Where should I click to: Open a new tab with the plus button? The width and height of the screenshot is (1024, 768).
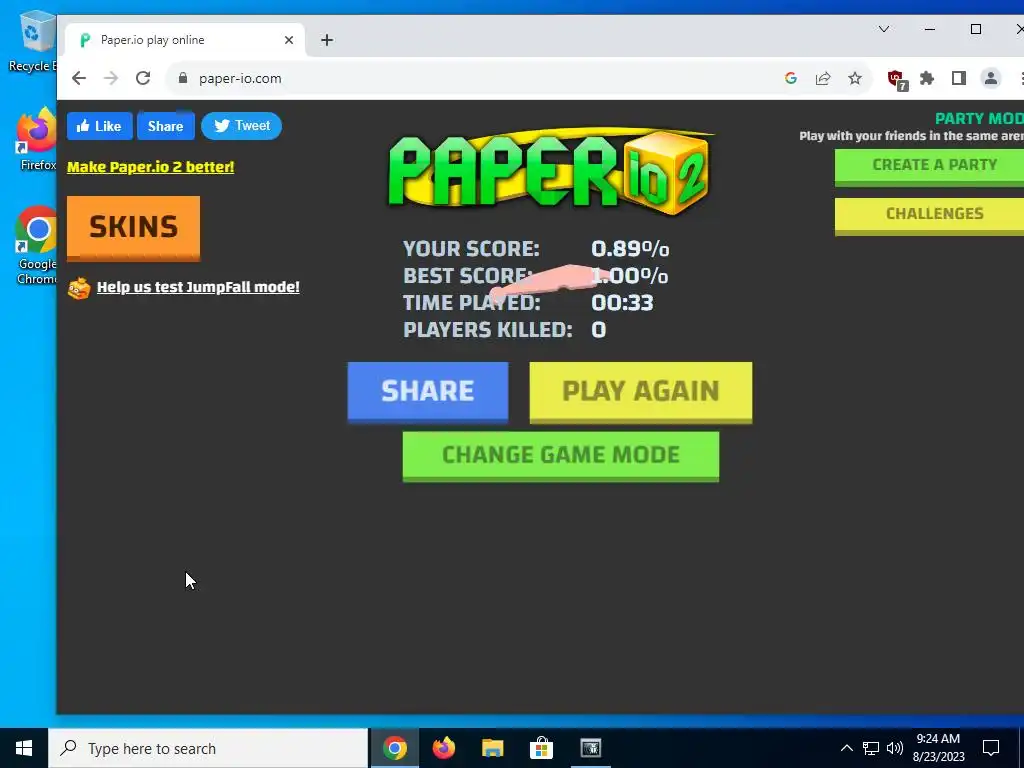point(327,40)
